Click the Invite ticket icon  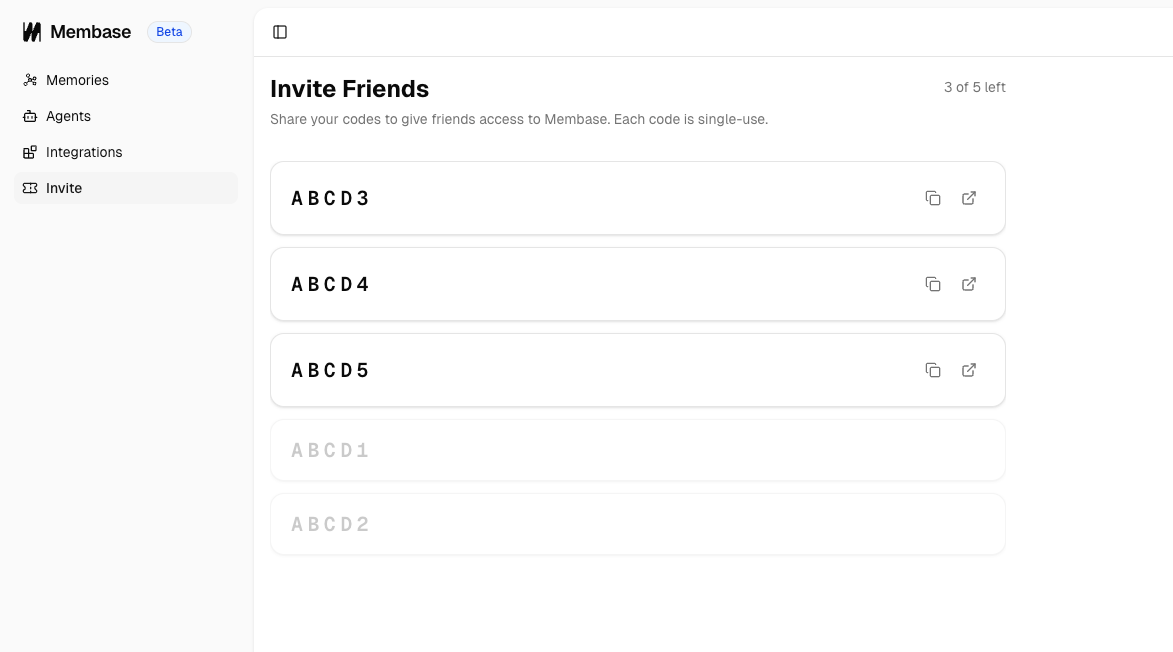(x=30, y=188)
